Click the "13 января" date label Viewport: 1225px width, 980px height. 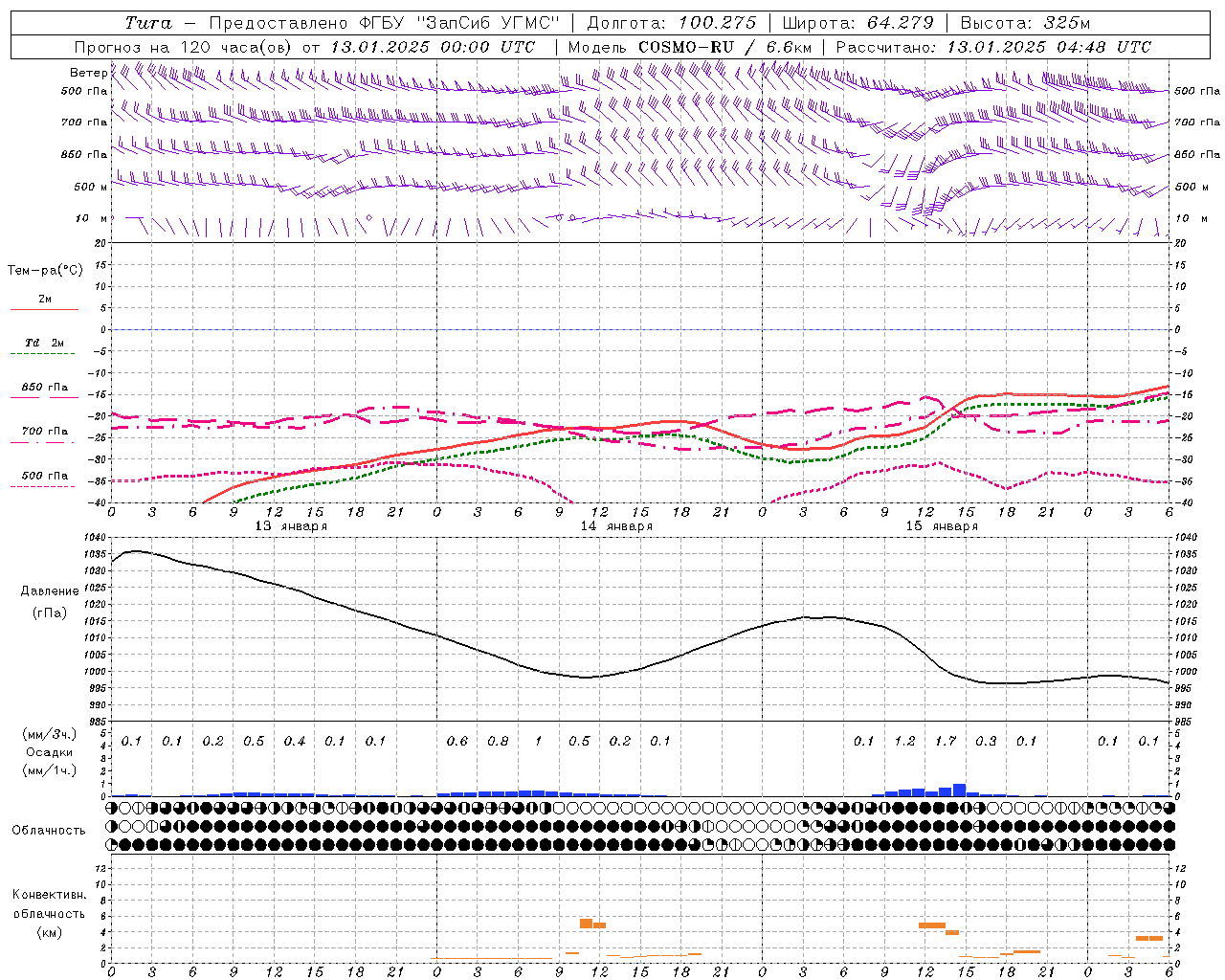point(291,526)
